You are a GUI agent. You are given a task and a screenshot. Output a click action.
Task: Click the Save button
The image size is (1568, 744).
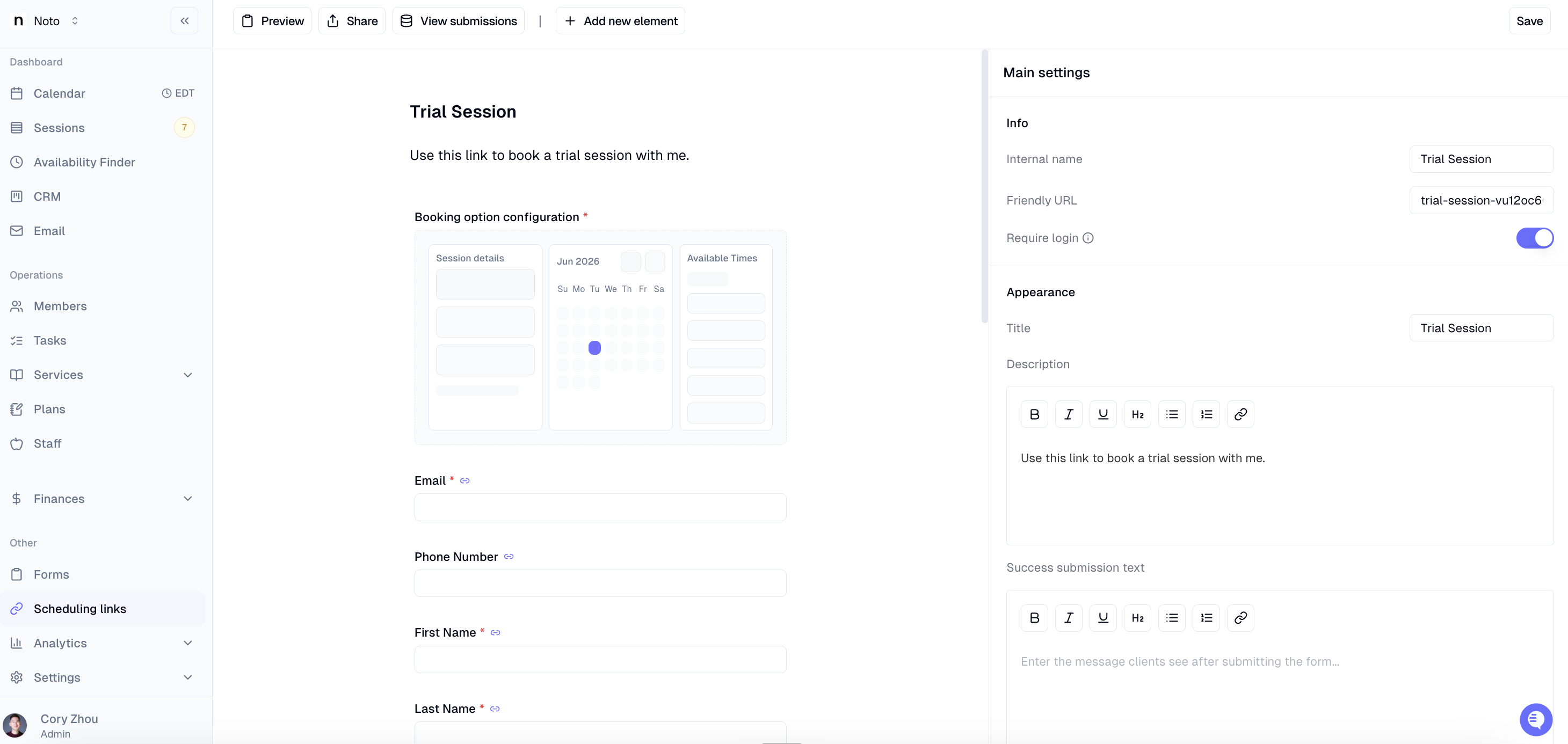[1529, 21]
